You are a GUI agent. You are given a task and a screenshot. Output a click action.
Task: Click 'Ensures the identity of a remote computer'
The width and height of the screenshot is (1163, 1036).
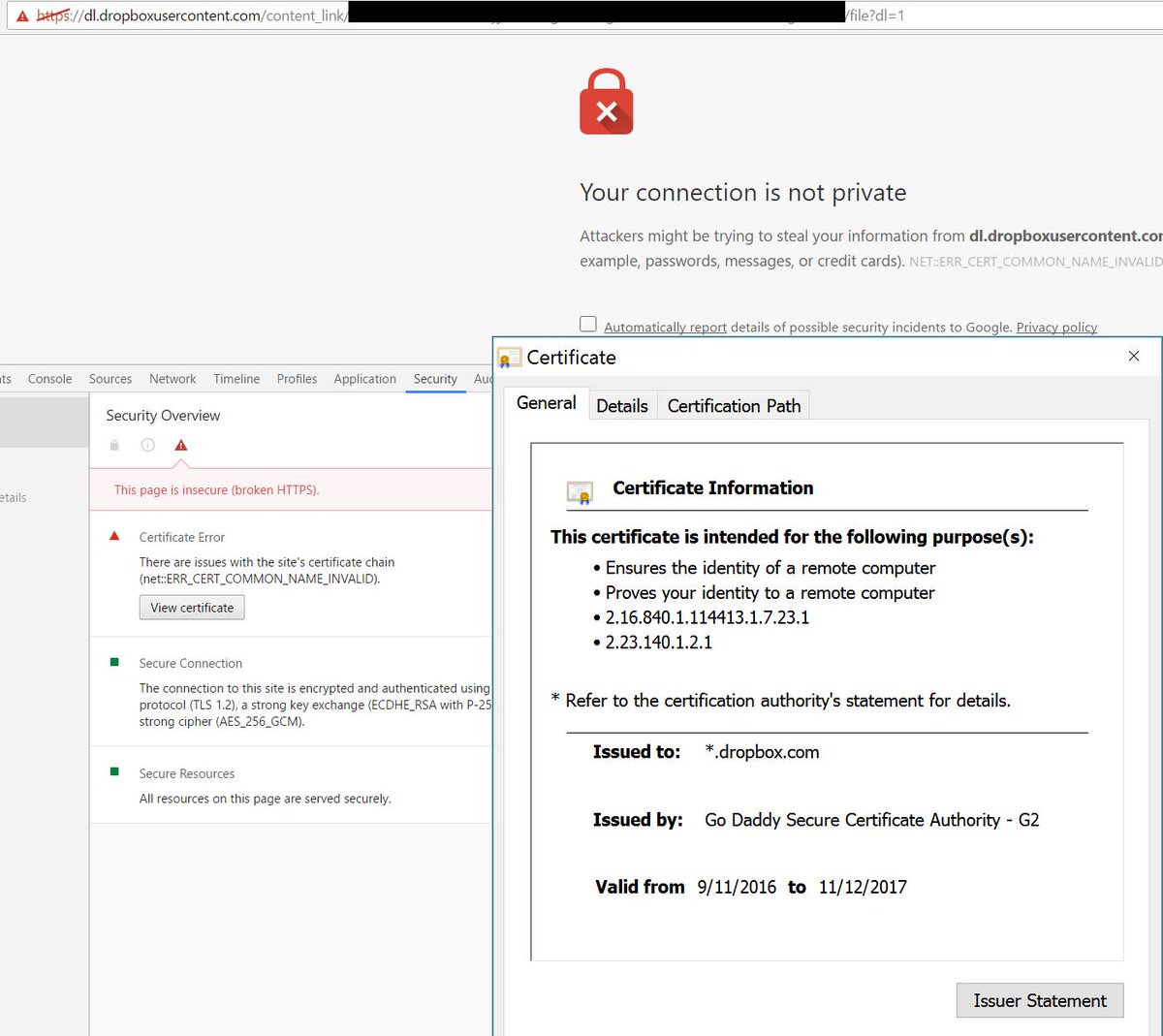pyautogui.click(x=770, y=568)
